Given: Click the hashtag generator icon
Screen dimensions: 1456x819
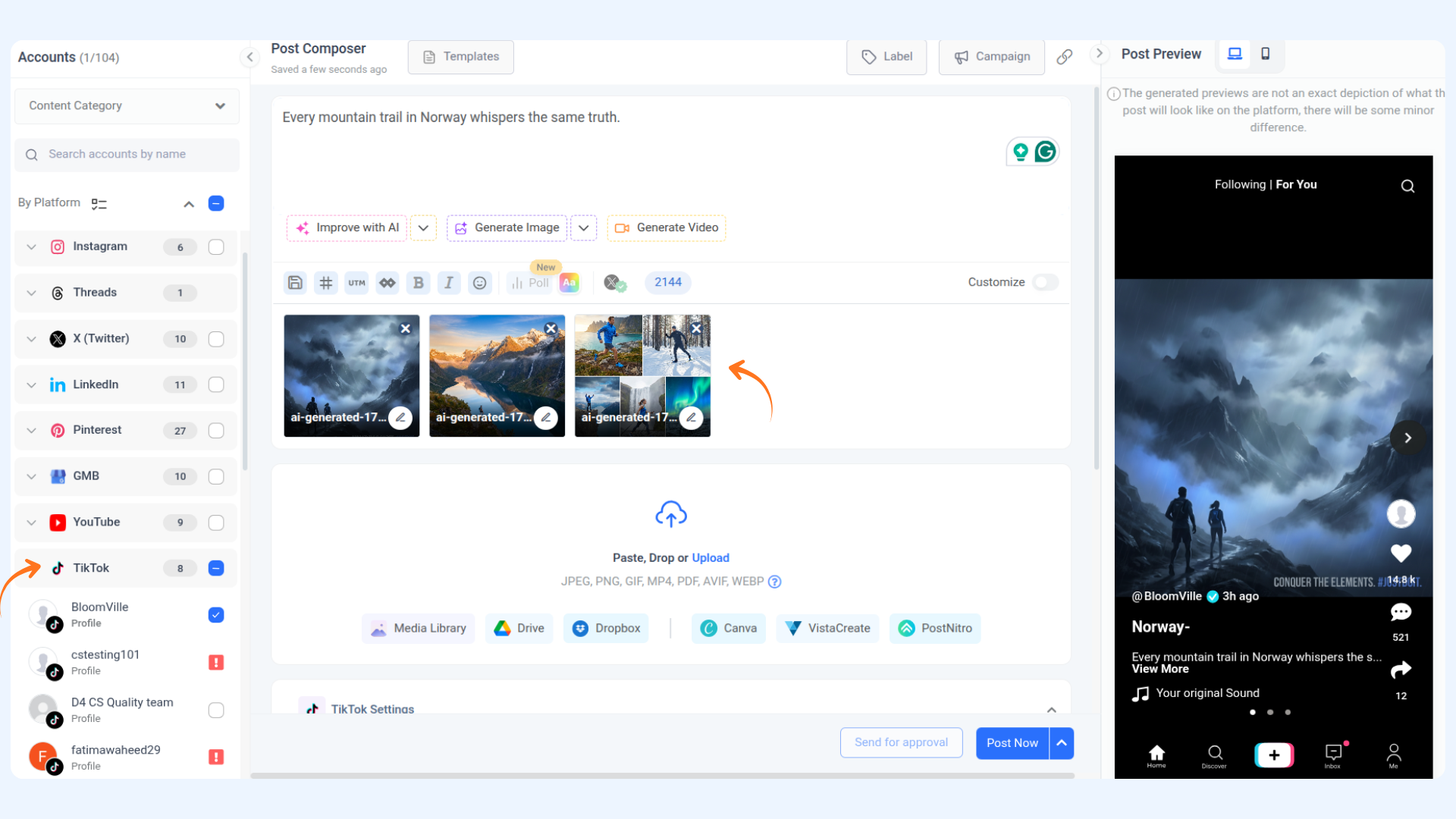Looking at the screenshot, I should point(326,283).
